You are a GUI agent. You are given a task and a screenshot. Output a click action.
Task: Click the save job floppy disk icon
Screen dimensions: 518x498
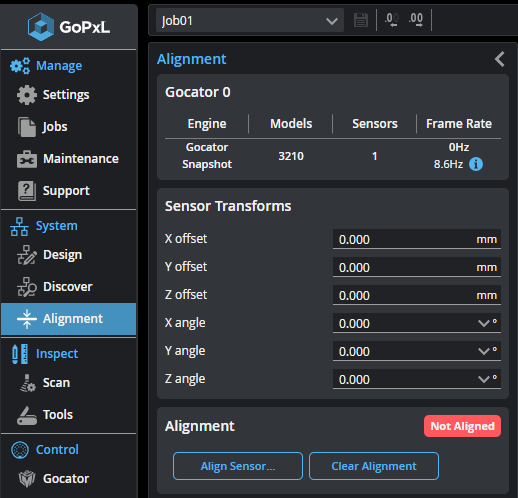tap(360, 20)
